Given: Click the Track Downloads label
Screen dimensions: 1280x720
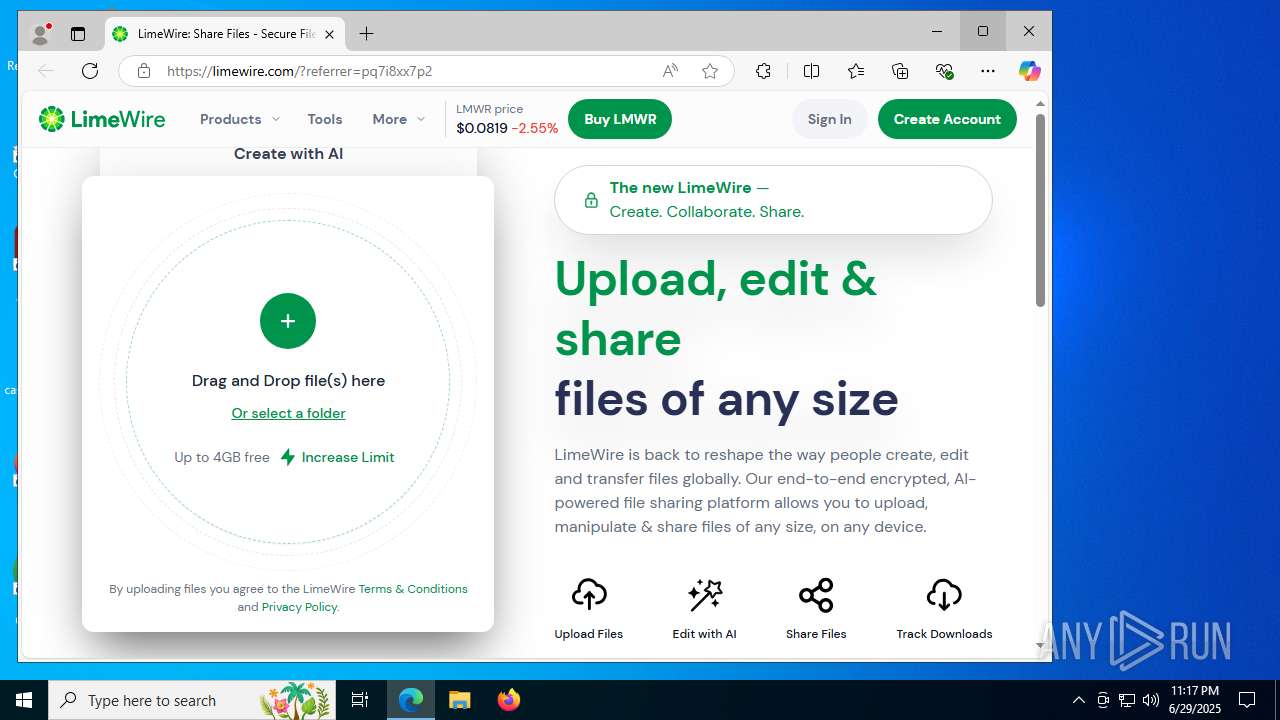Looking at the screenshot, I should pyautogui.click(x=944, y=634).
